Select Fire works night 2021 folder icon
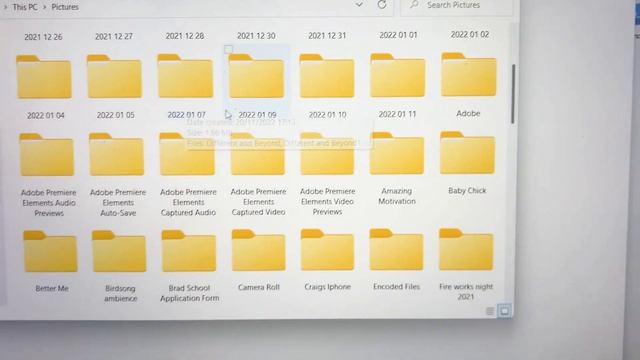 point(466,249)
